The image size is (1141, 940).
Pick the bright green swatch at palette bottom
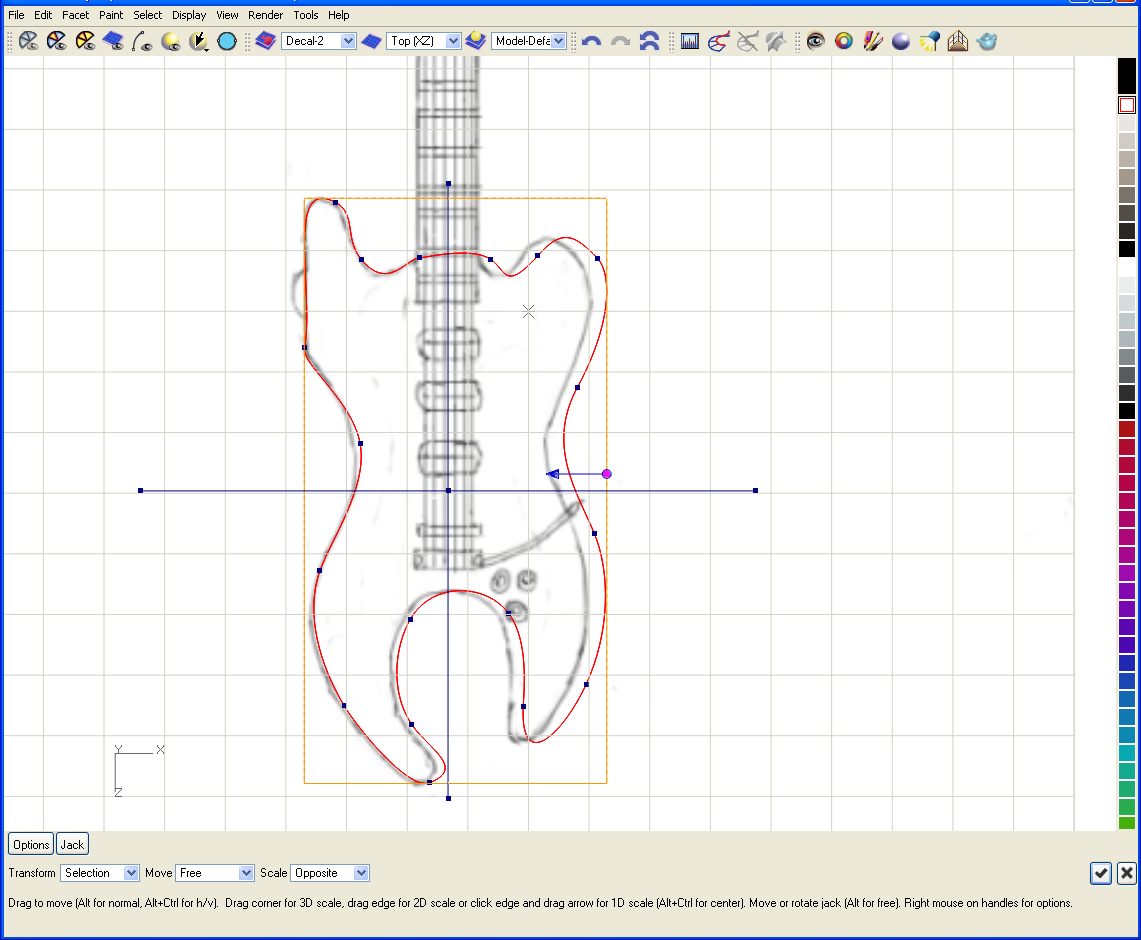pos(1126,823)
